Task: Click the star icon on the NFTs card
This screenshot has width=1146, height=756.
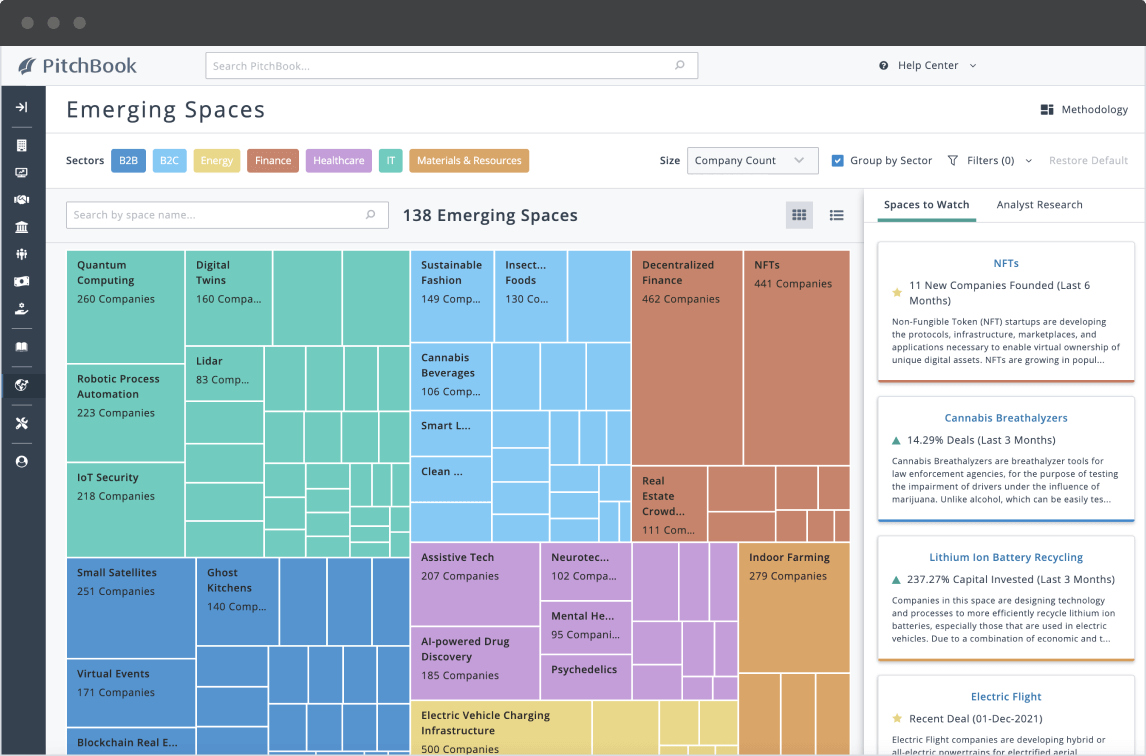Action: (x=897, y=292)
